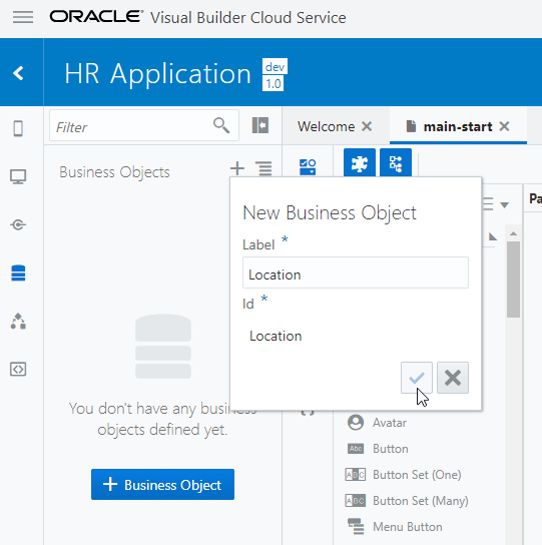This screenshot has width=542, height=545.
Task: Click the blue + Business Object button
Action: (163, 485)
